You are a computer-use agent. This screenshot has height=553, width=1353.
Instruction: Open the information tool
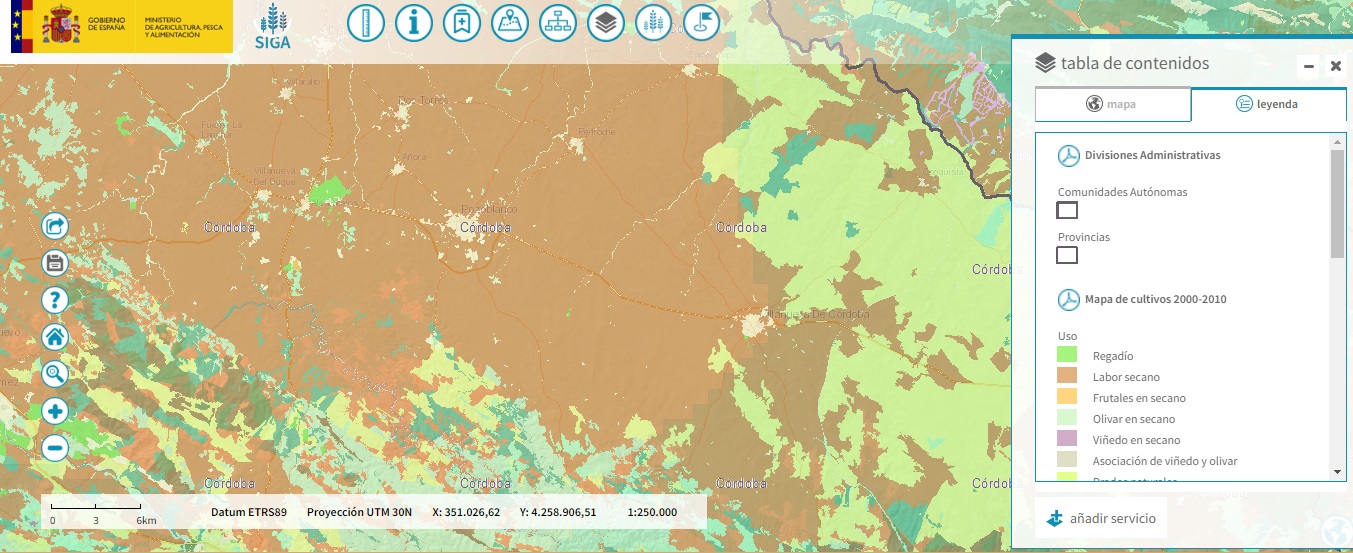tap(413, 23)
